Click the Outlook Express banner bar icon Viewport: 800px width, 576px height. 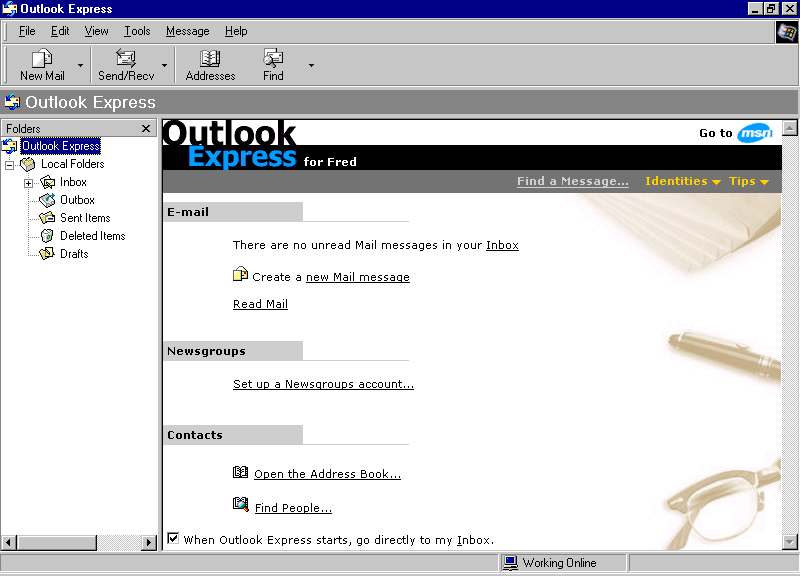pos(12,102)
